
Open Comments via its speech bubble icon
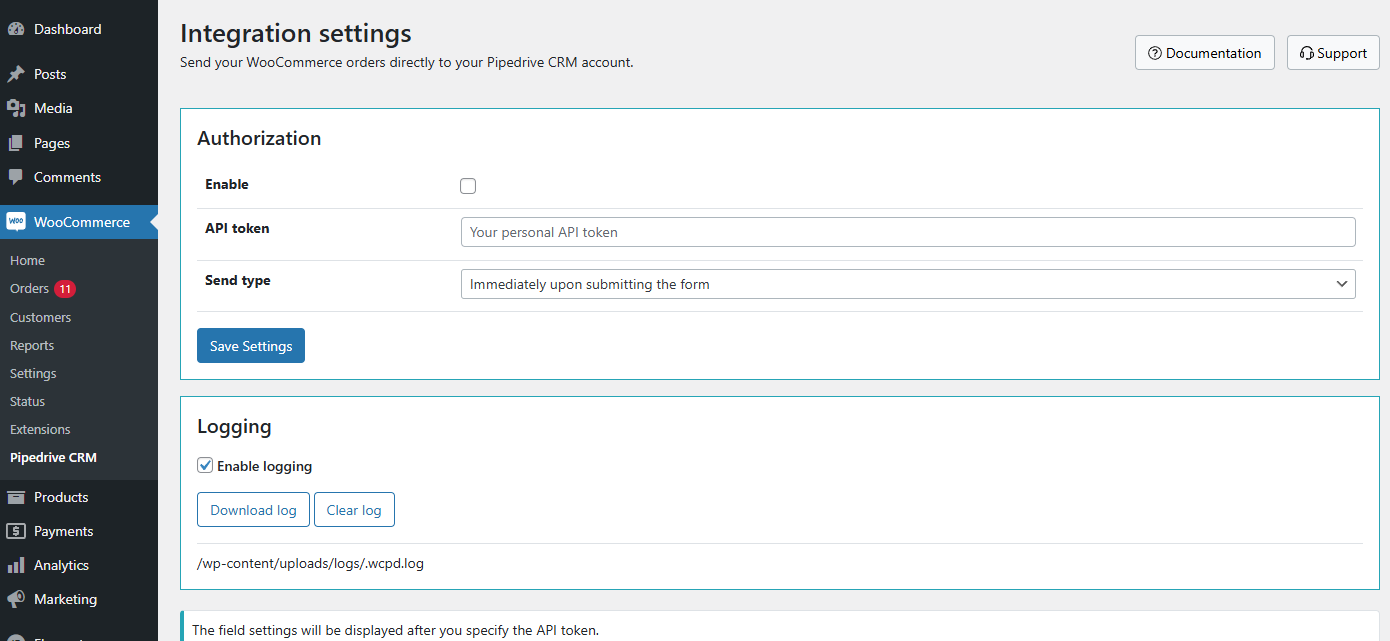pyautogui.click(x=17, y=177)
